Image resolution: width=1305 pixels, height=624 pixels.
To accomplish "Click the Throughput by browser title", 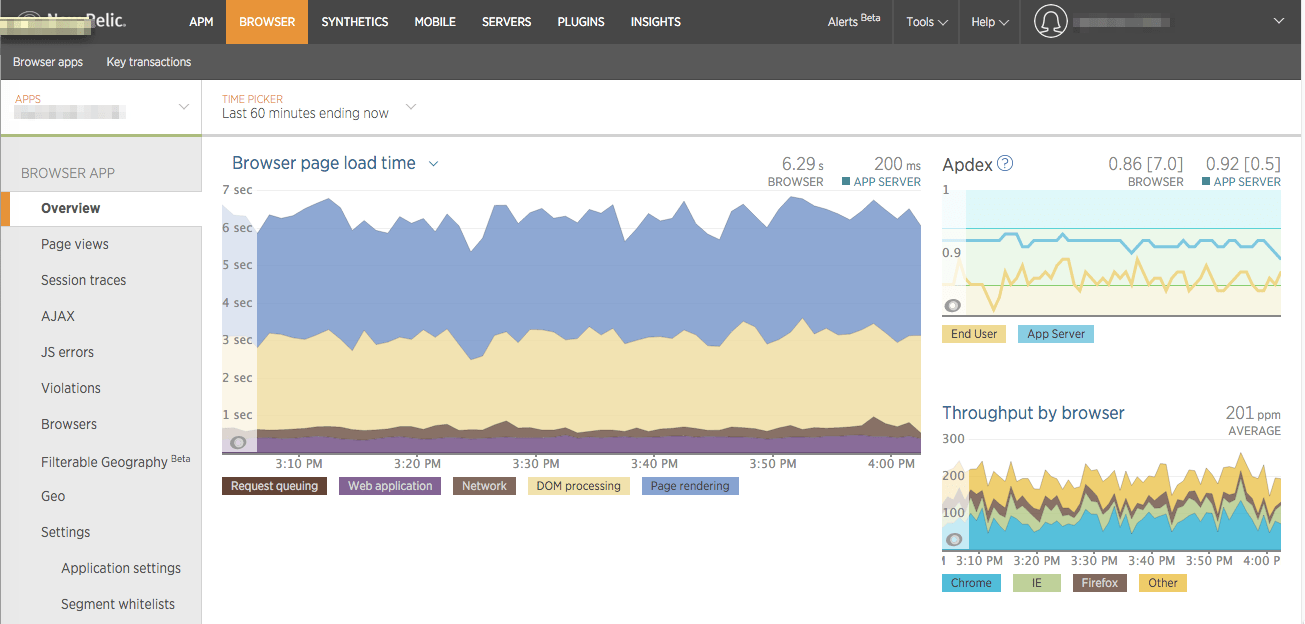I will click(1033, 413).
